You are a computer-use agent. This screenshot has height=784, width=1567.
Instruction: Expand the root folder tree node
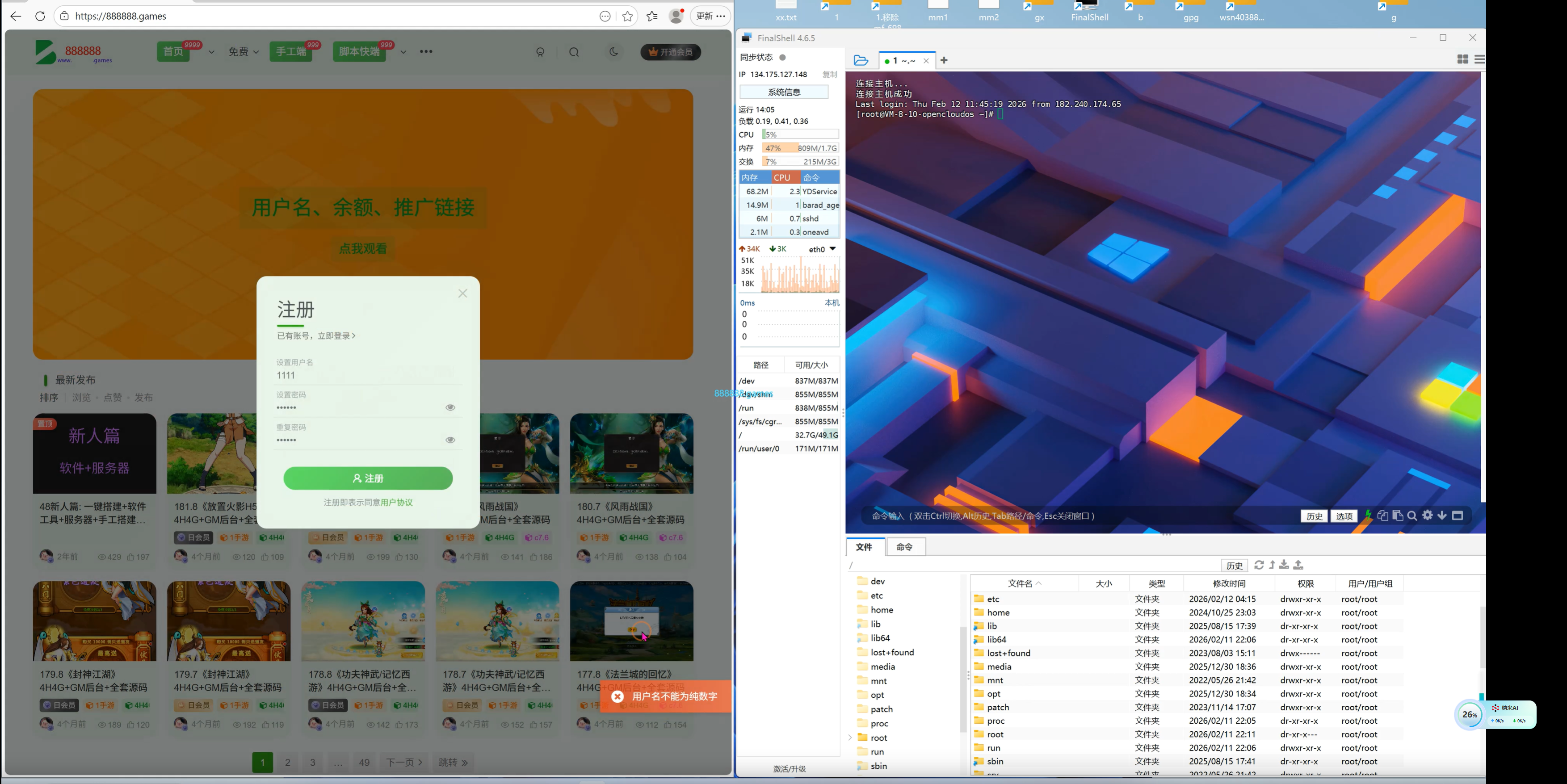(x=850, y=738)
